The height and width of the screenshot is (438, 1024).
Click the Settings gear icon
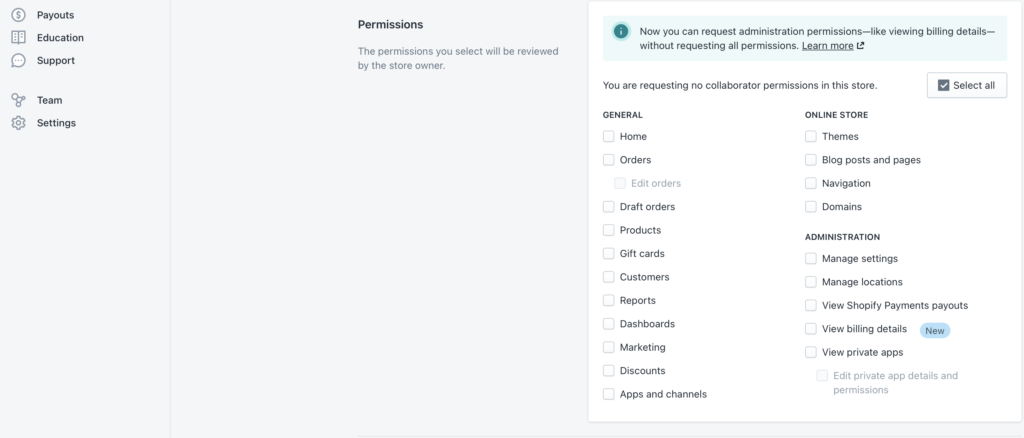tap(18, 123)
